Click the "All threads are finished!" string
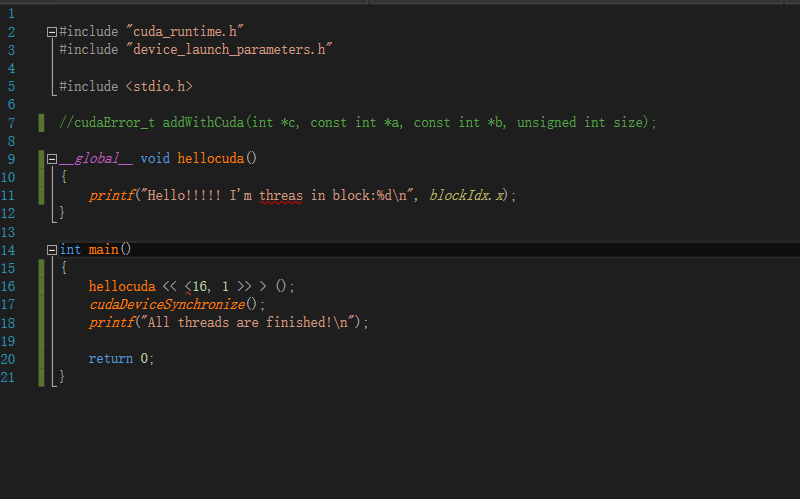Viewport: 800px width, 499px height. 247,322
